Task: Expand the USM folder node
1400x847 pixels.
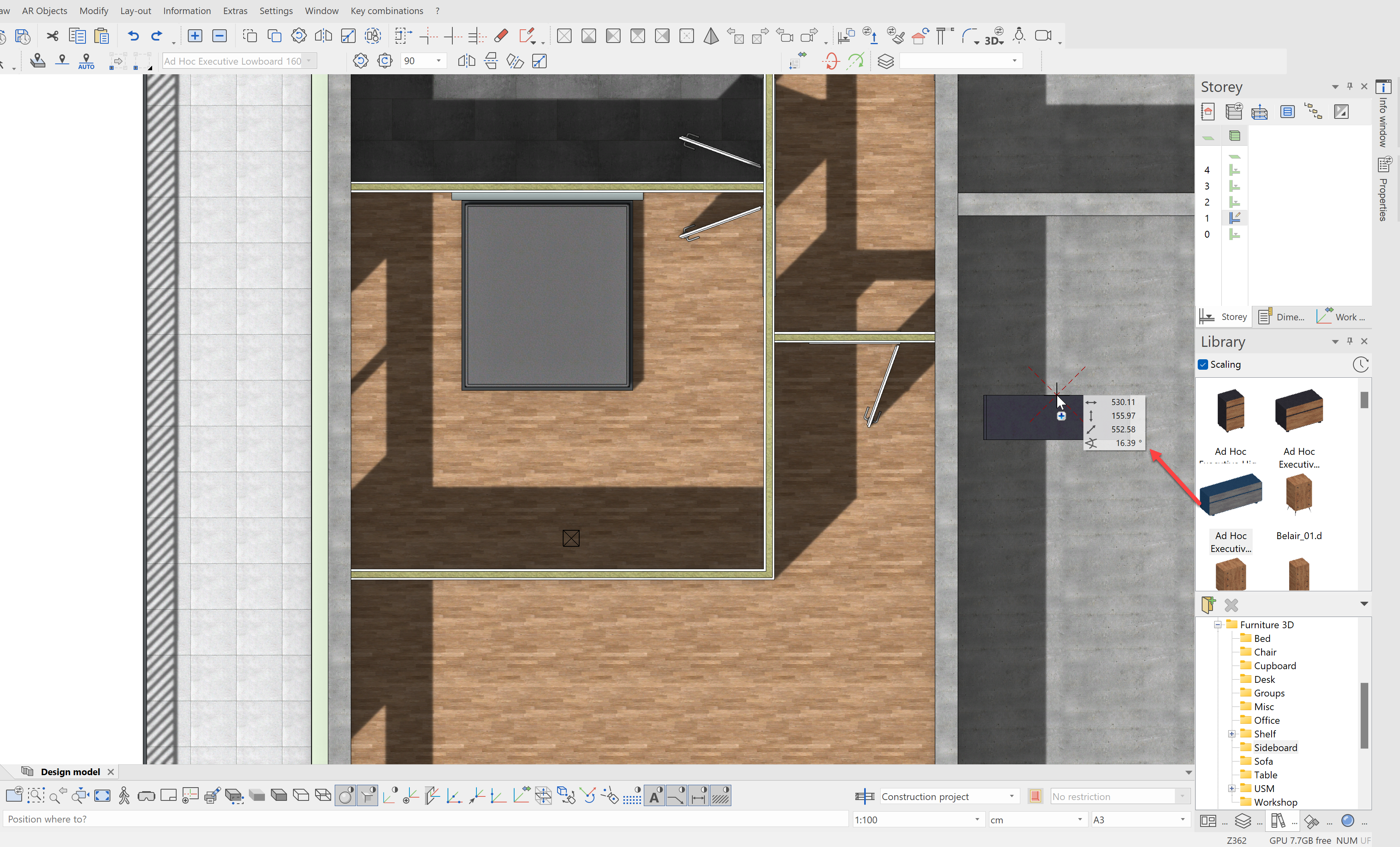Action: pyautogui.click(x=1231, y=788)
